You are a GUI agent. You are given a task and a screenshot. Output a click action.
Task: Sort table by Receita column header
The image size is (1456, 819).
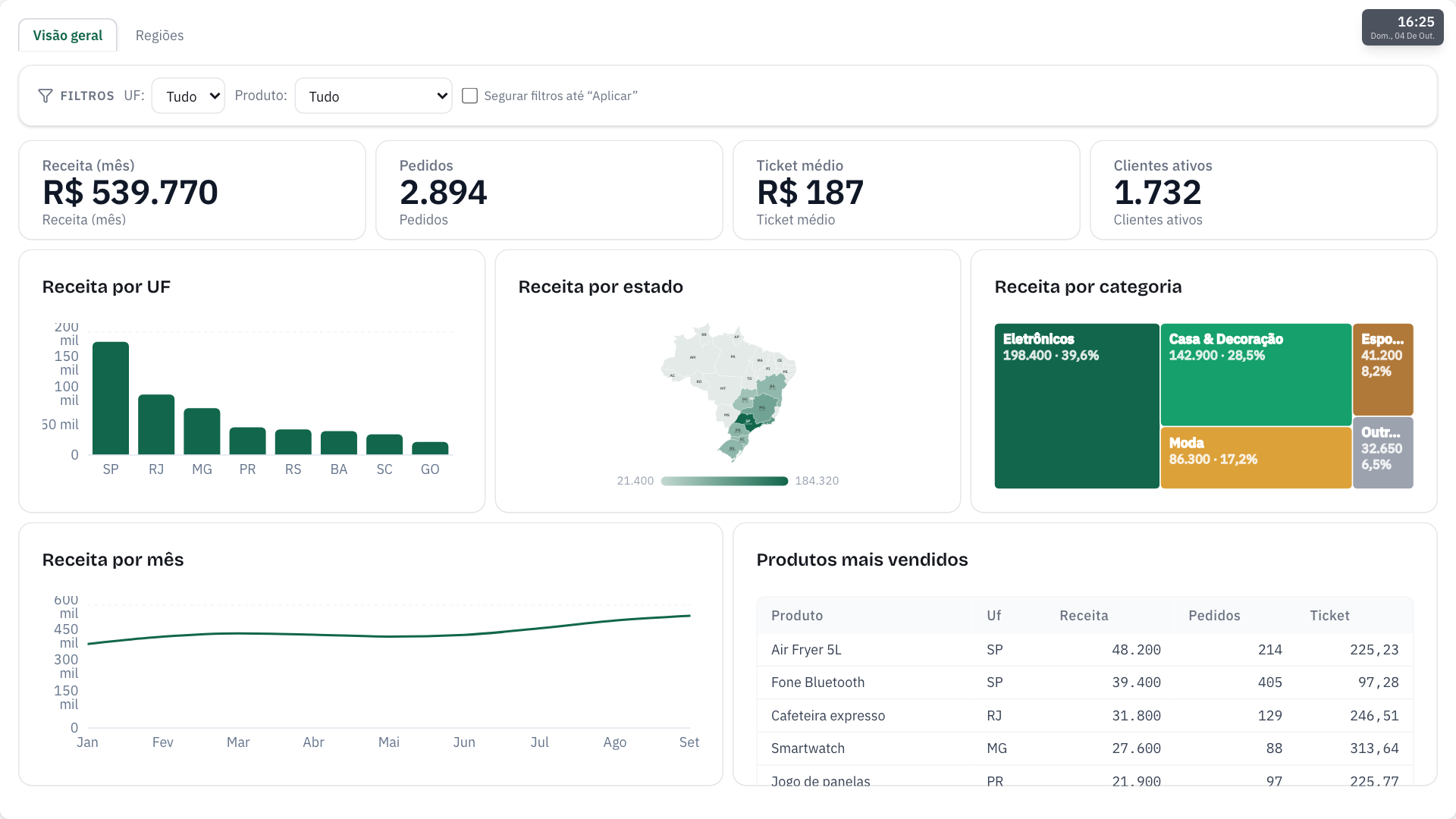(1084, 616)
